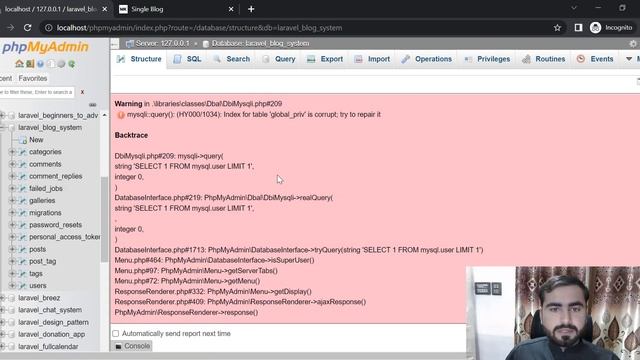This screenshot has height=360, width=640.
Task: Click the table icon beside comments
Action: coord(23,164)
